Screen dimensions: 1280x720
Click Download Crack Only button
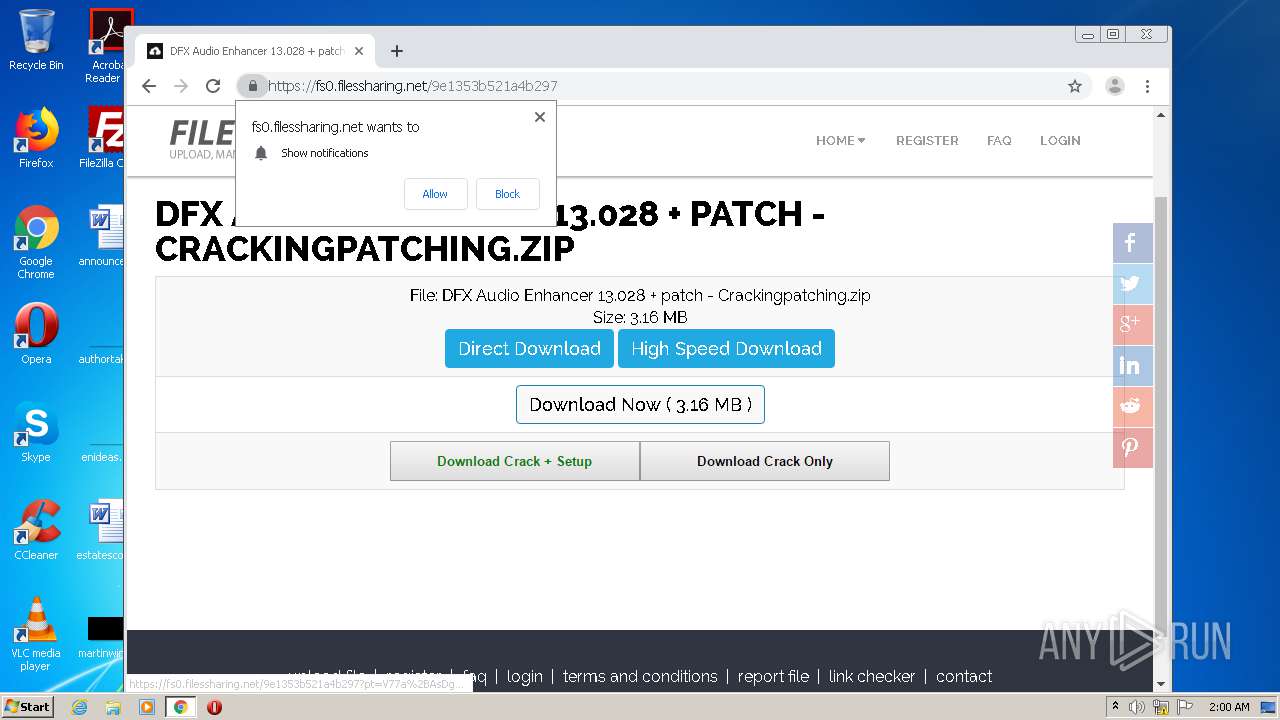(765, 461)
